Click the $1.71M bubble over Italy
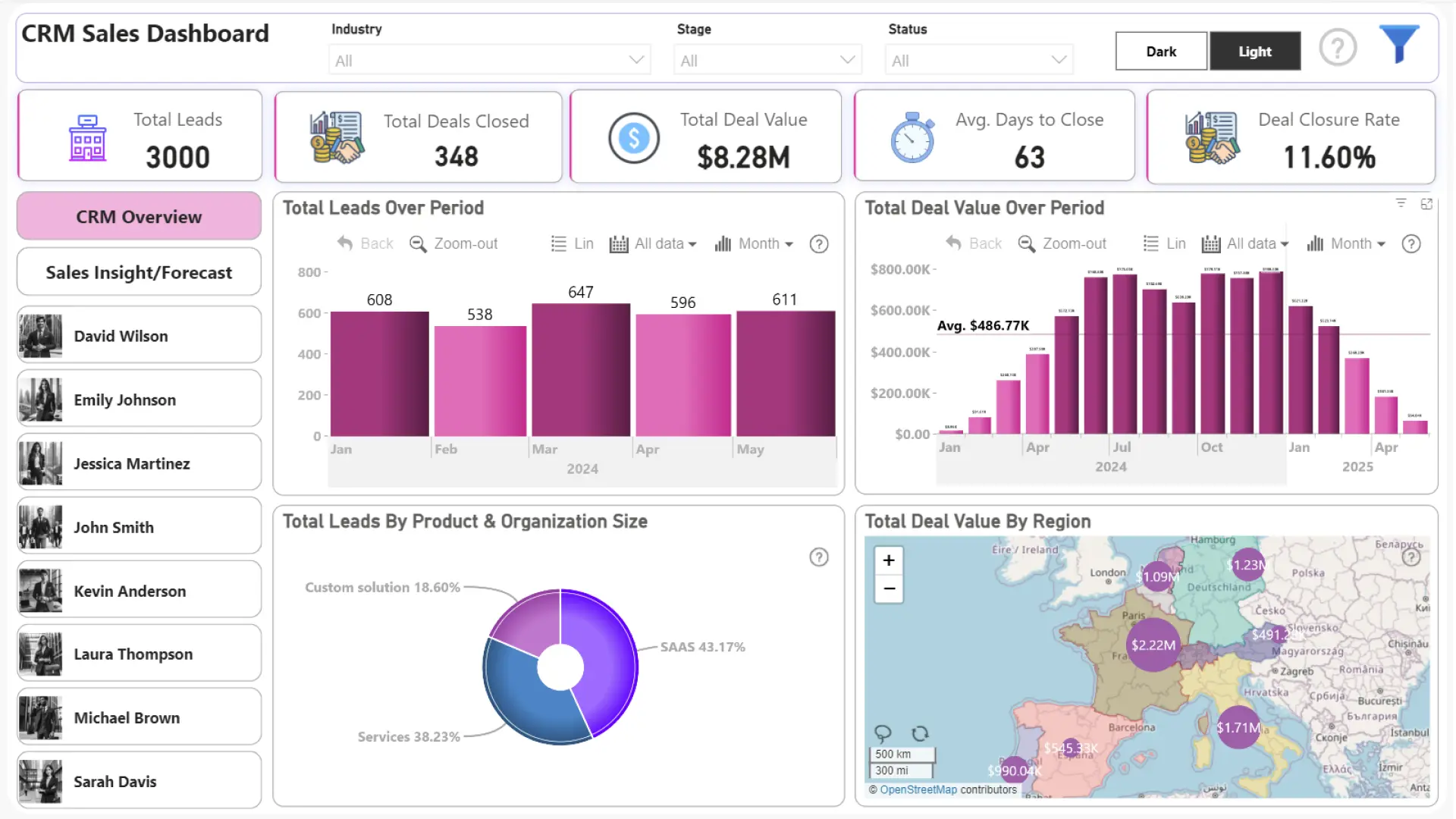The image size is (1456, 819). click(1238, 727)
